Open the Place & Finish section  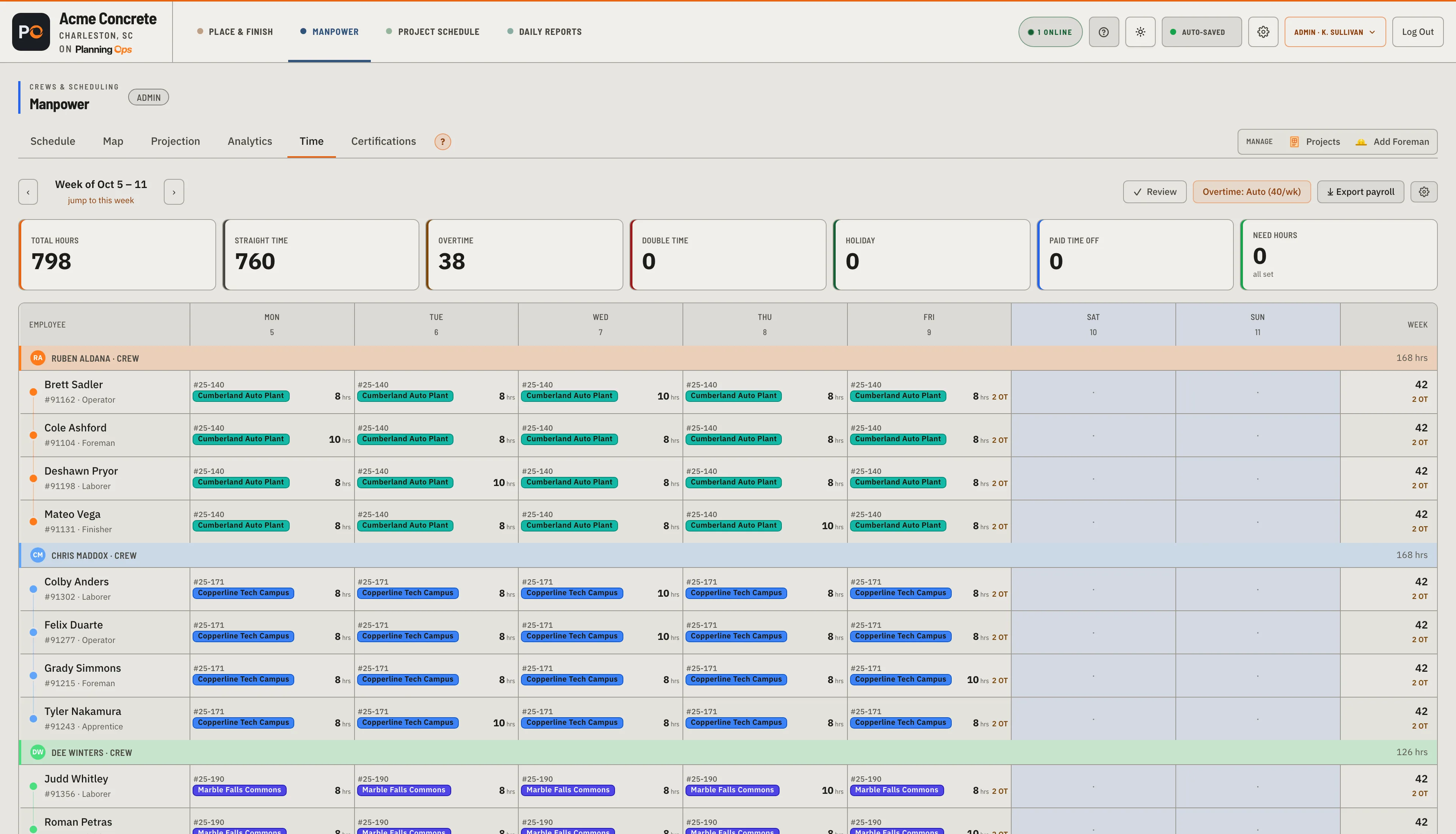tap(235, 32)
